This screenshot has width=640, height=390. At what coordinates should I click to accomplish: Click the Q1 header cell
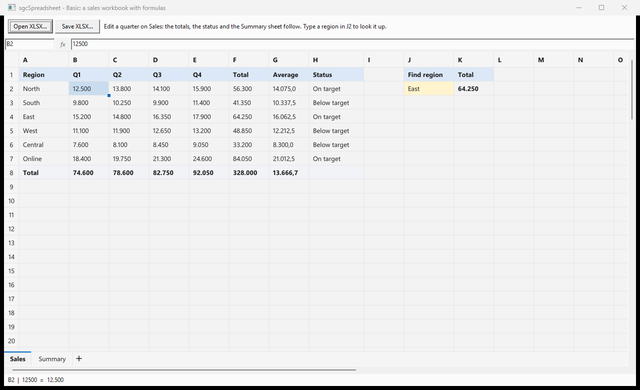(89, 75)
